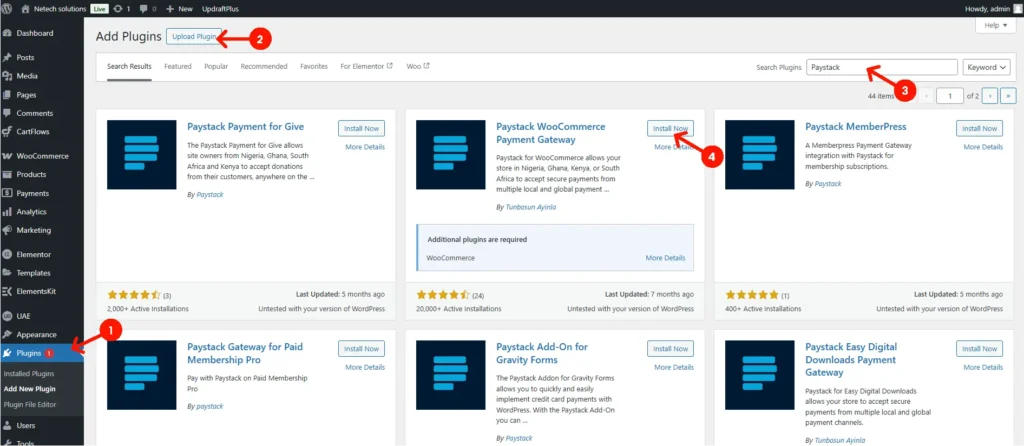Open Plugin File Editor submenu item
Screen dimensions: 1024x446
[30, 405]
